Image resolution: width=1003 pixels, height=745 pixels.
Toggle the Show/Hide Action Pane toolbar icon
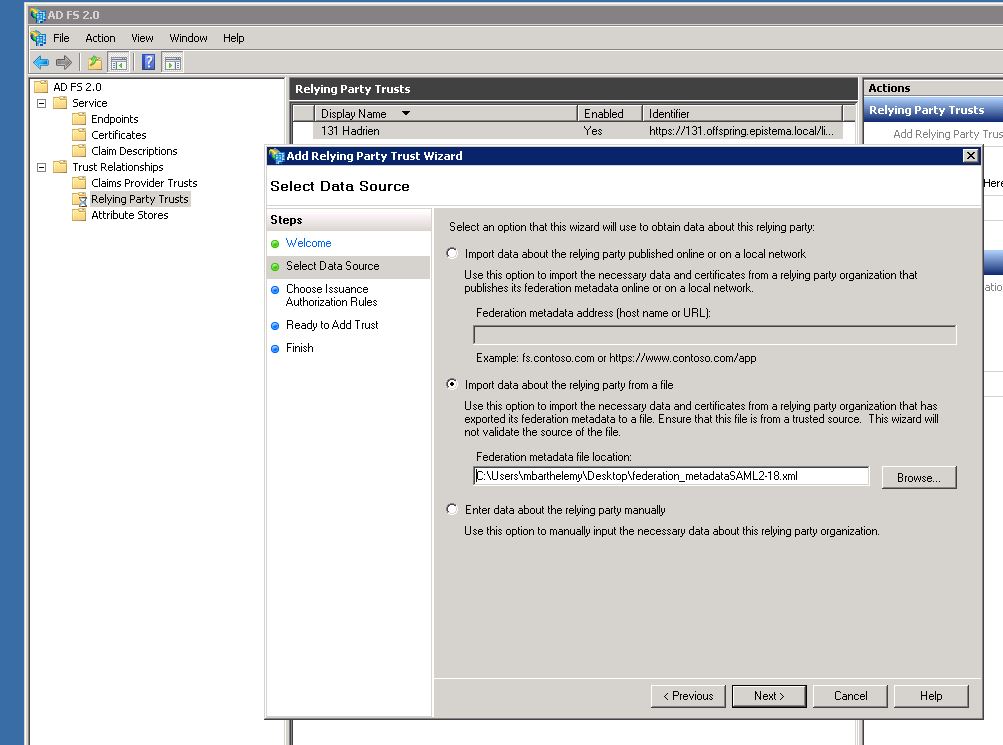click(173, 62)
